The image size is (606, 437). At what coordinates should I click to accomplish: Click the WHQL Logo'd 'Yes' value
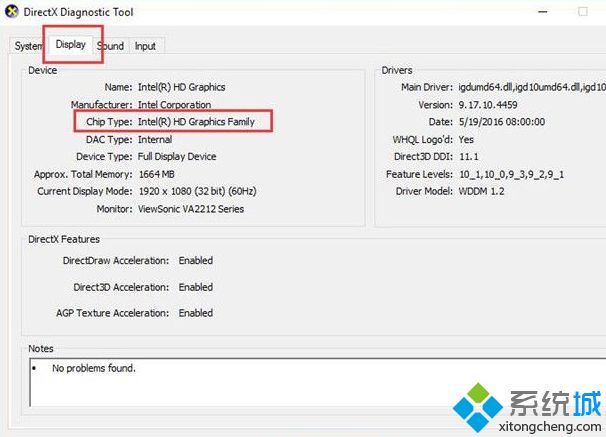click(x=466, y=139)
